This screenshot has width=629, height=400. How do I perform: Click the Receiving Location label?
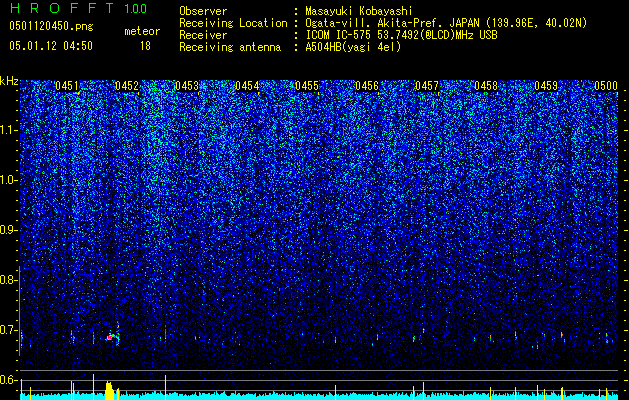(x=233, y=24)
